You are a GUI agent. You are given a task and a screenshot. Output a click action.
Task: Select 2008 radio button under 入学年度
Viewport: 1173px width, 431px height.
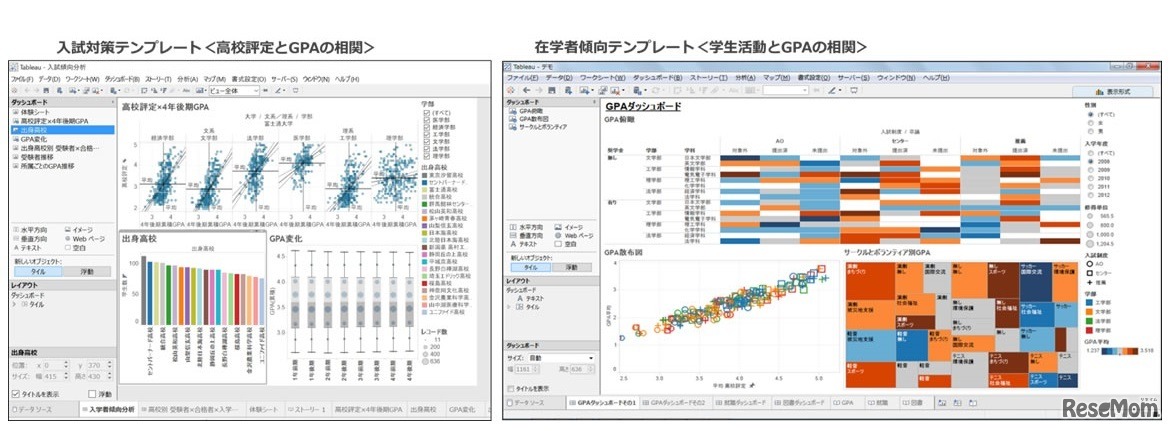point(1091,161)
